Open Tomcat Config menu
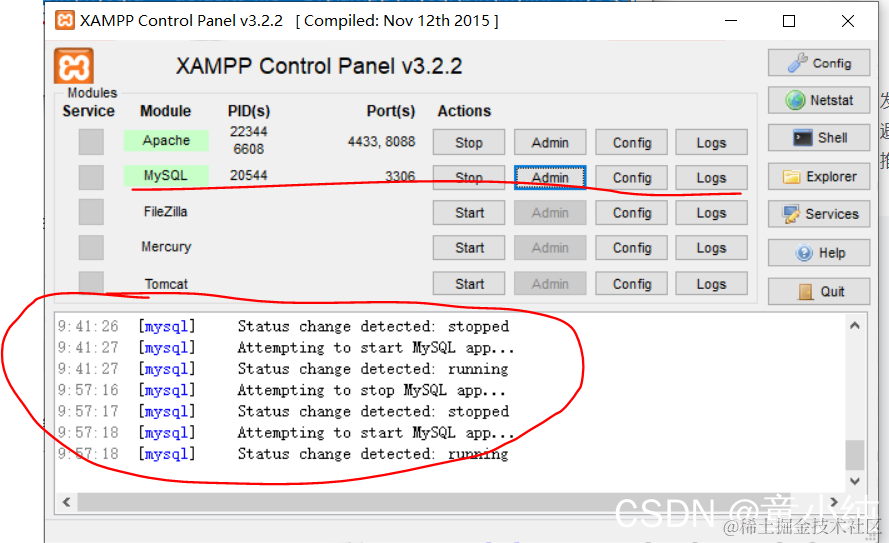This screenshot has width=889, height=543. point(632,283)
